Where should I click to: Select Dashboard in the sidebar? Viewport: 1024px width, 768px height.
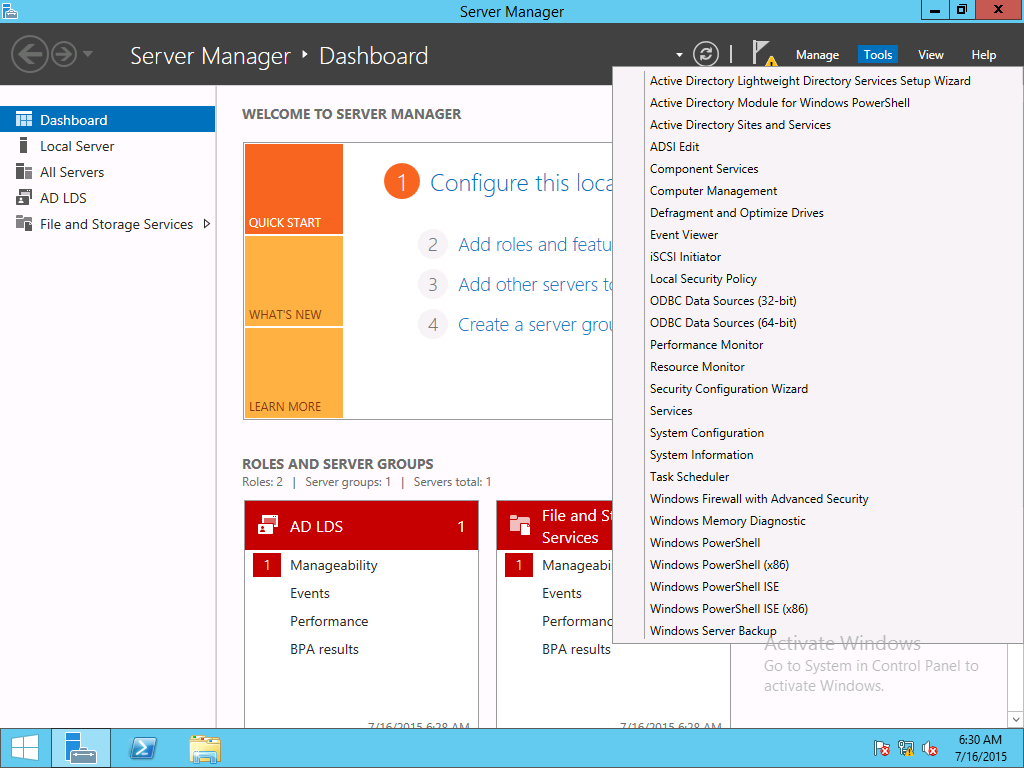(x=107, y=120)
